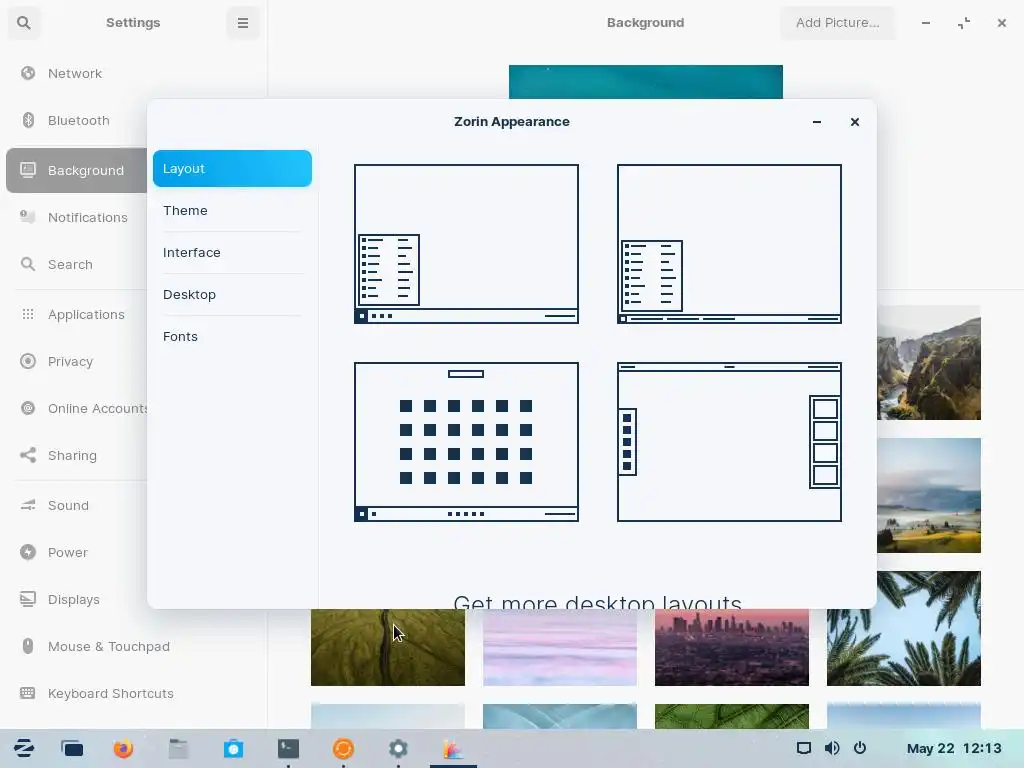The width and height of the screenshot is (1024, 768).
Task: Click the Search magnifier icon in sidebar list
Action: pyautogui.click(x=28, y=264)
